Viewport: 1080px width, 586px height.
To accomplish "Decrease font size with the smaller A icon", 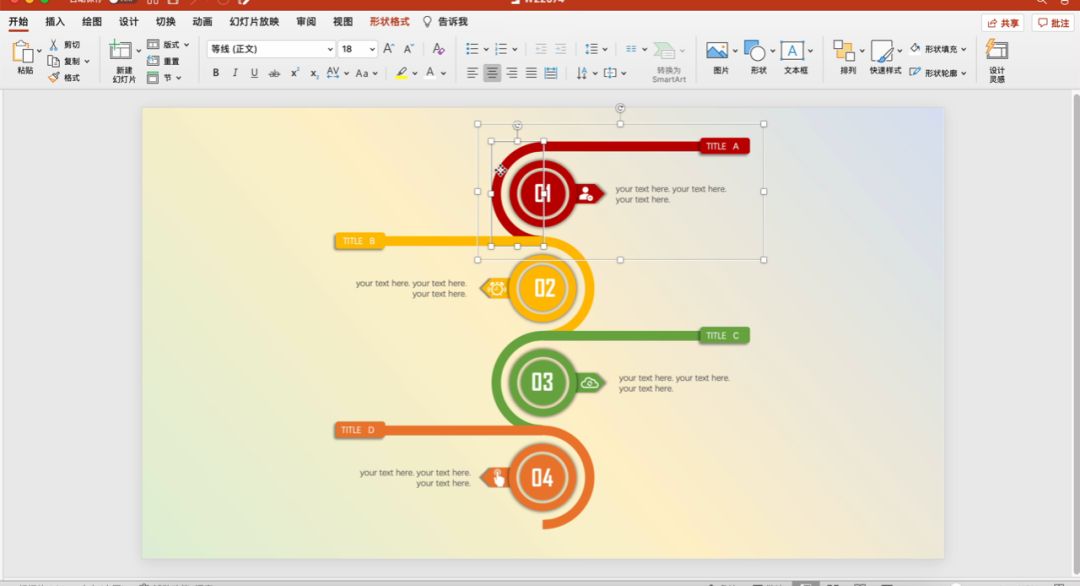I will pyautogui.click(x=408, y=48).
